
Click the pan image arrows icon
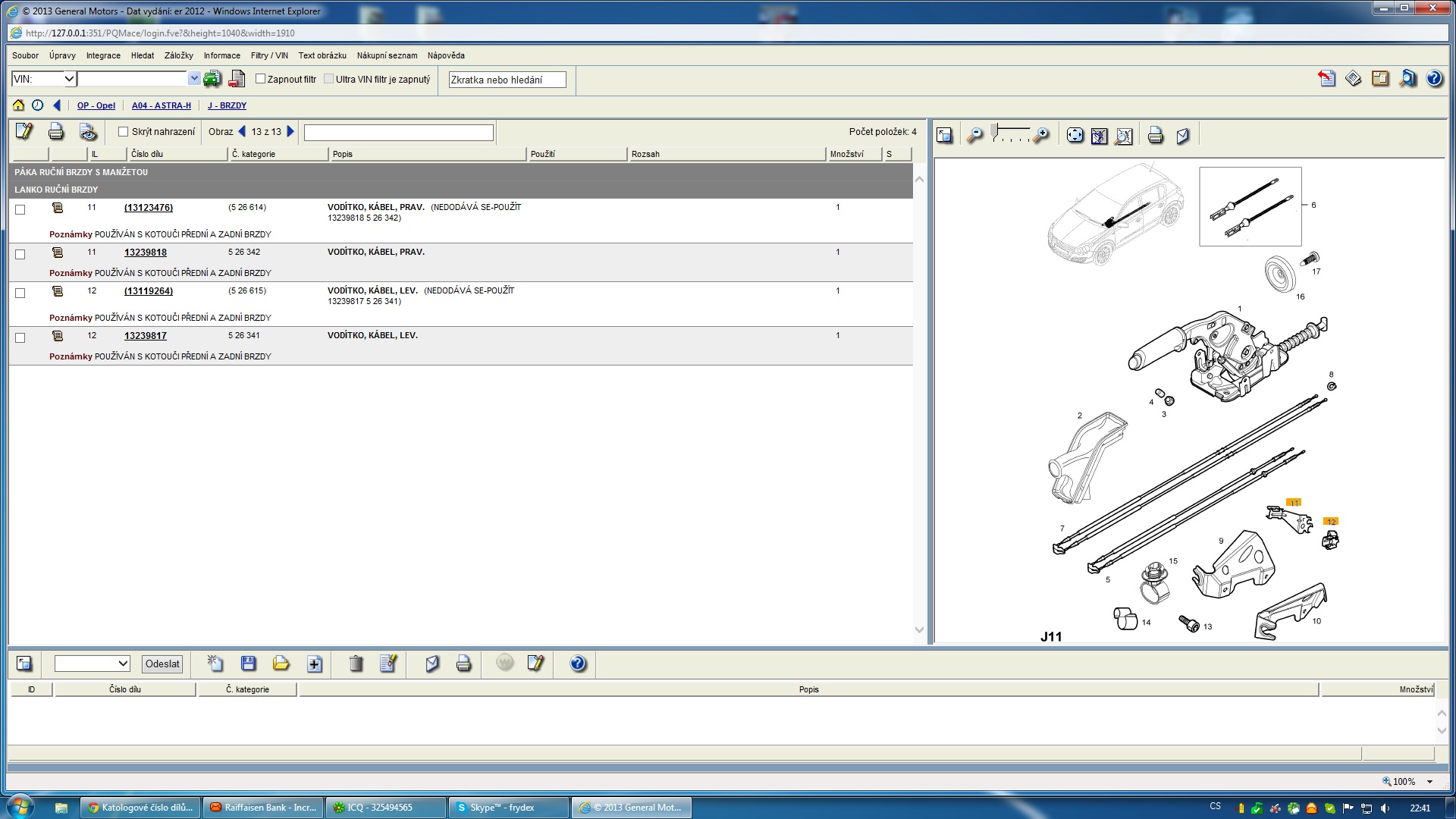coord(1075,135)
